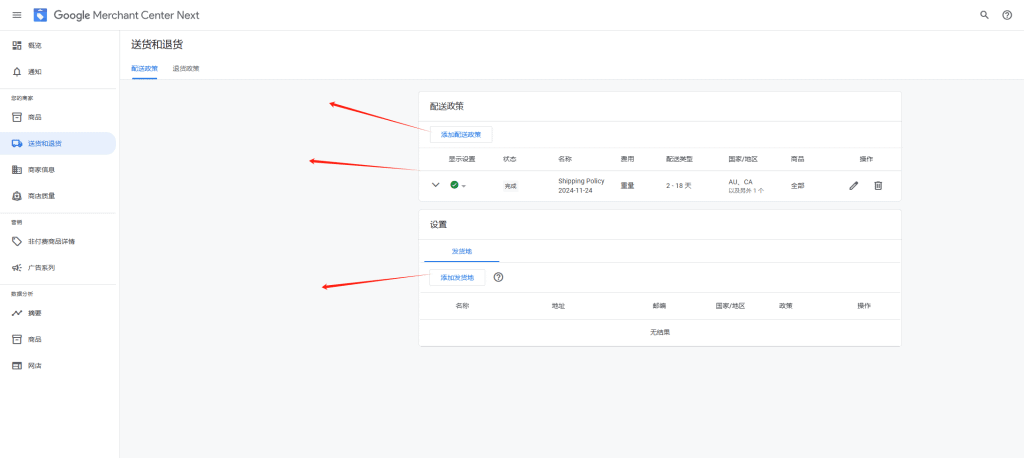Click the 政策 column header in 发货地 table

(x=786, y=306)
